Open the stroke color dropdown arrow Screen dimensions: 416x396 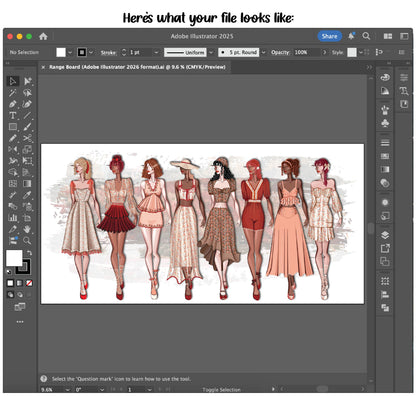pyautogui.click(x=91, y=52)
